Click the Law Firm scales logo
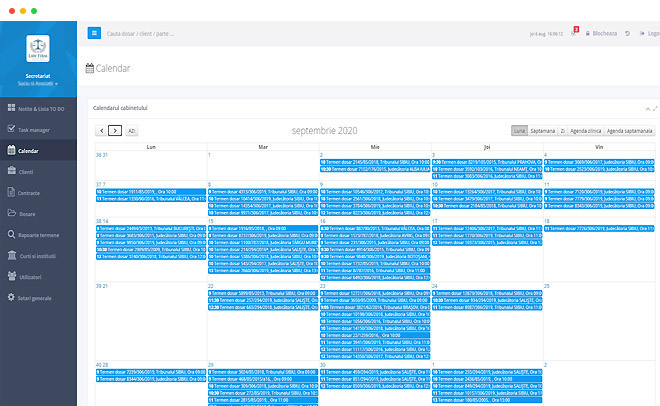 (x=38, y=53)
